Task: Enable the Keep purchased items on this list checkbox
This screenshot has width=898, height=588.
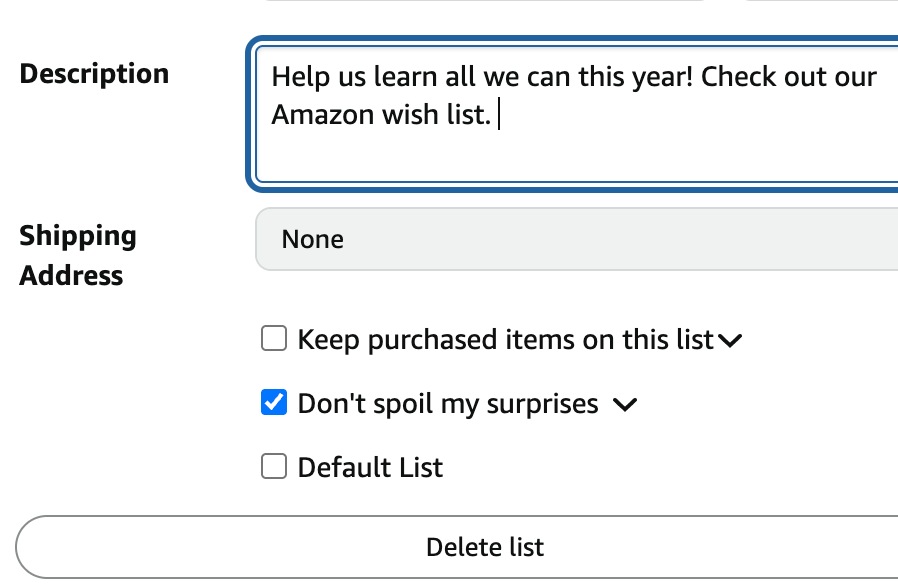Action: point(274,338)
